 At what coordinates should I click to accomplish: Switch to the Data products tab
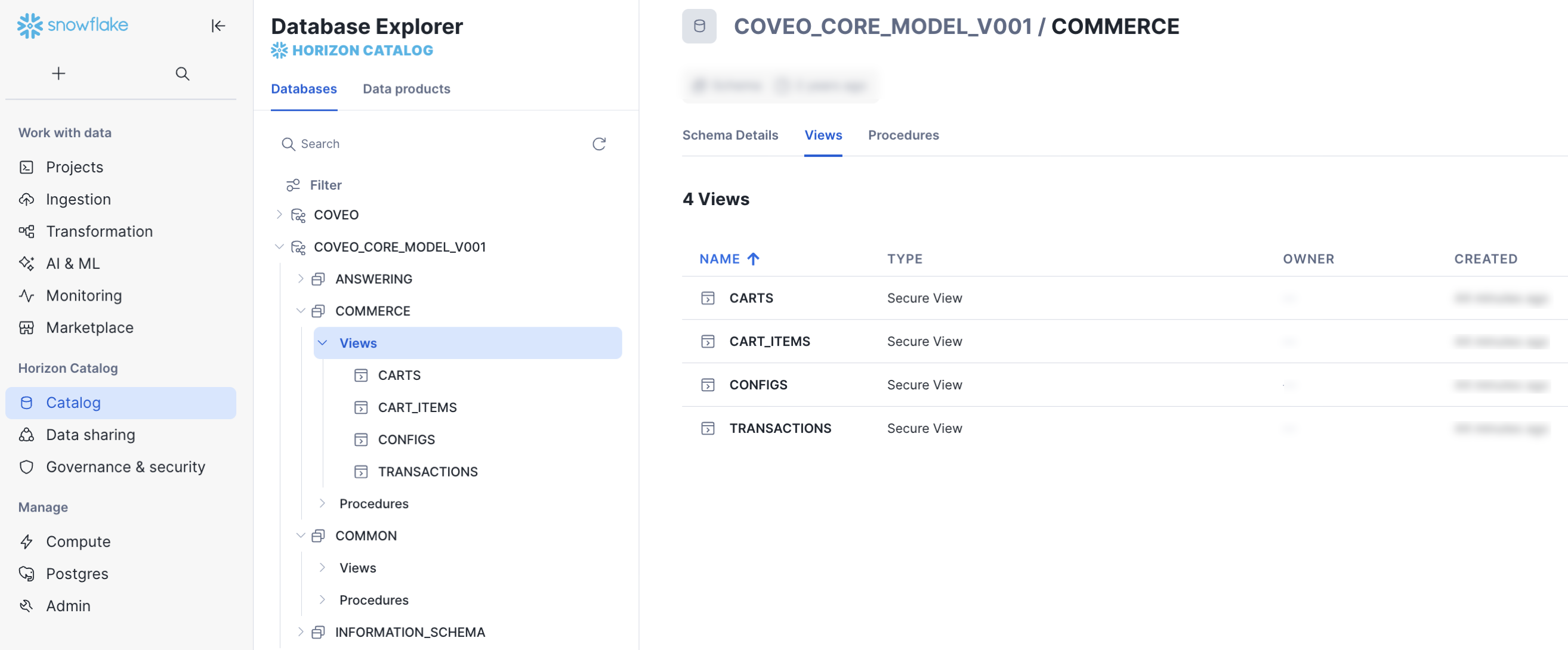point(406,89)
